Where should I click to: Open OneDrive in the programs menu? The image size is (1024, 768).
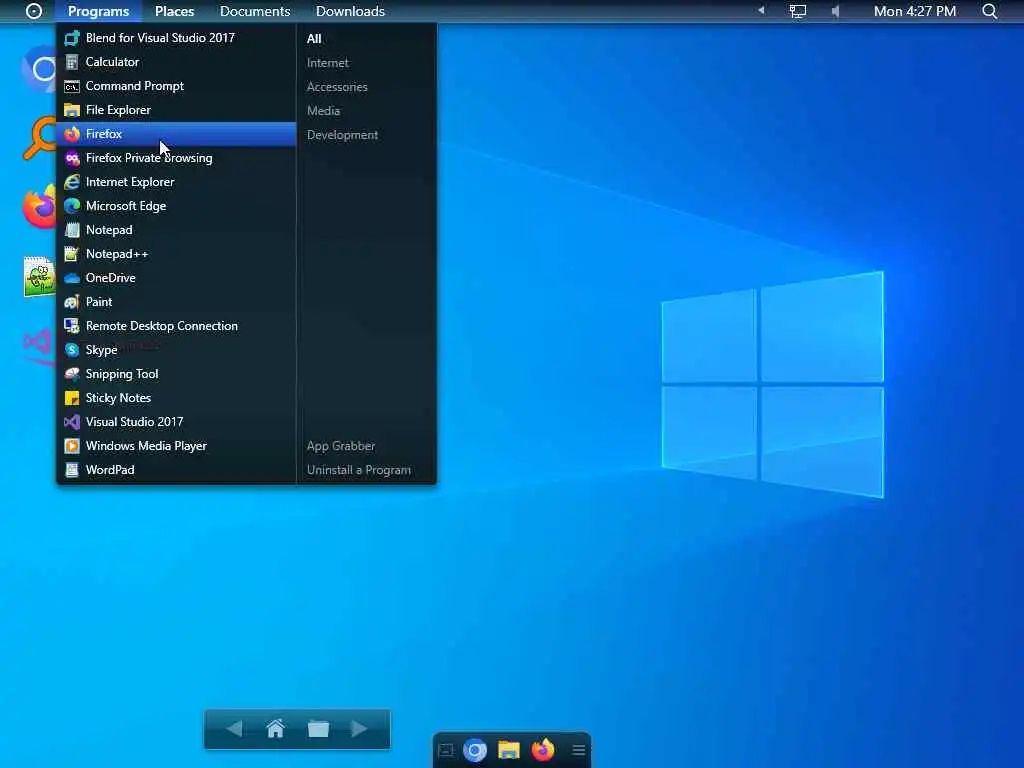[x=176, y=278]
